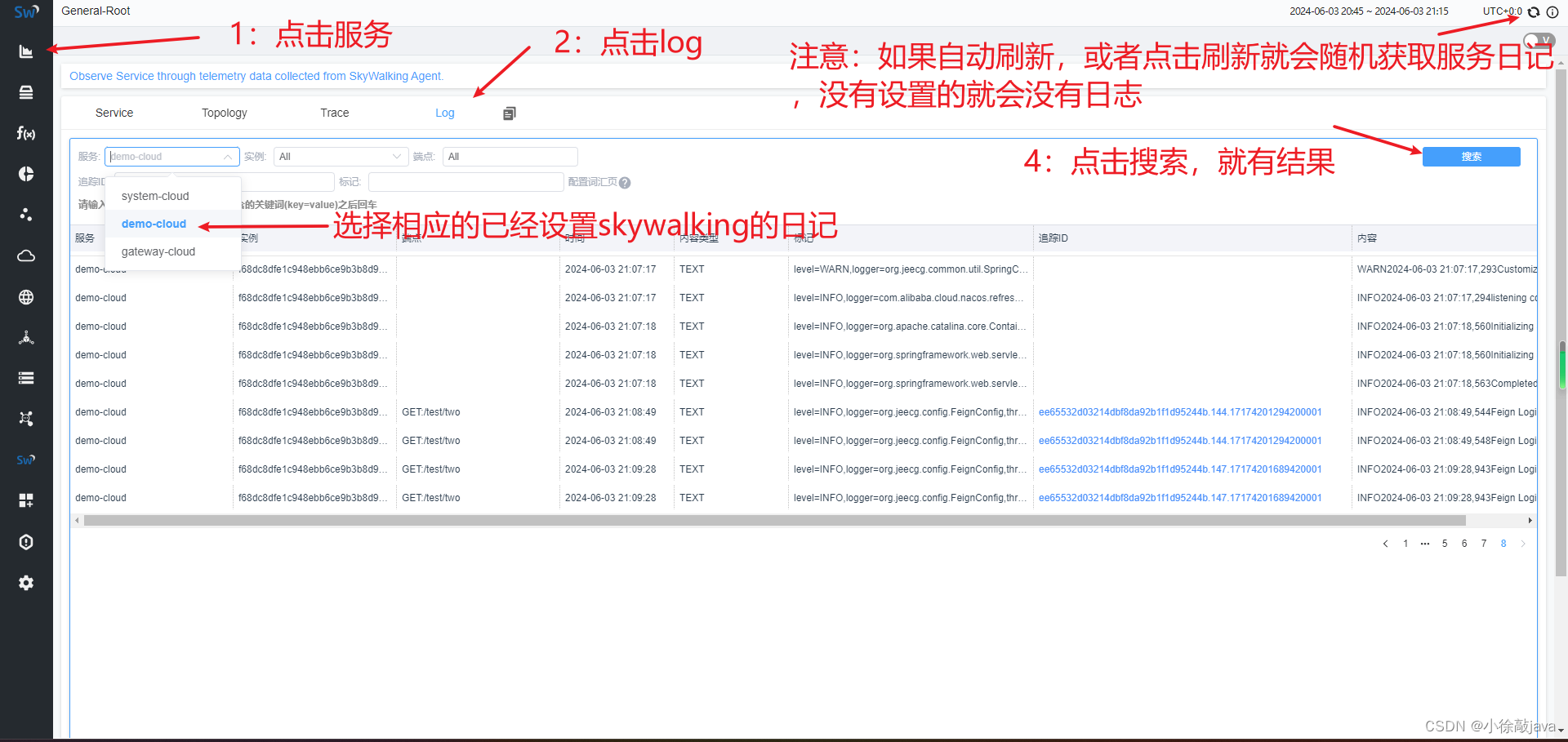
Task: Click the 端点 endpoint All field
Action: [510, 157]
